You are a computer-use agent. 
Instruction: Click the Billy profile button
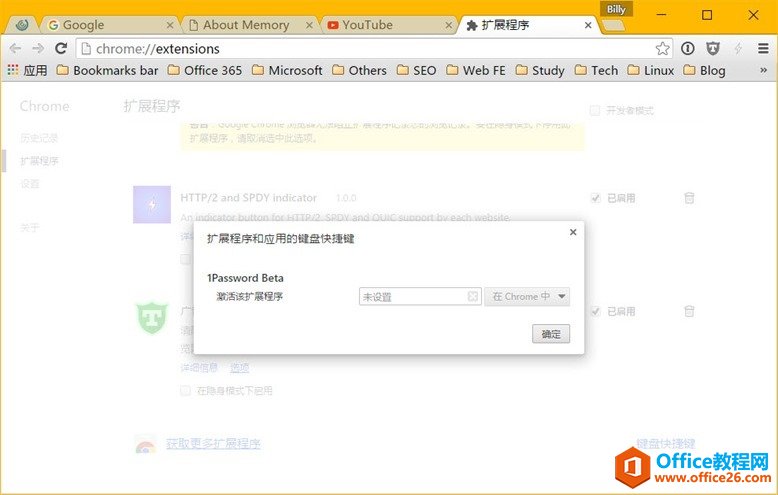(616, 9)
